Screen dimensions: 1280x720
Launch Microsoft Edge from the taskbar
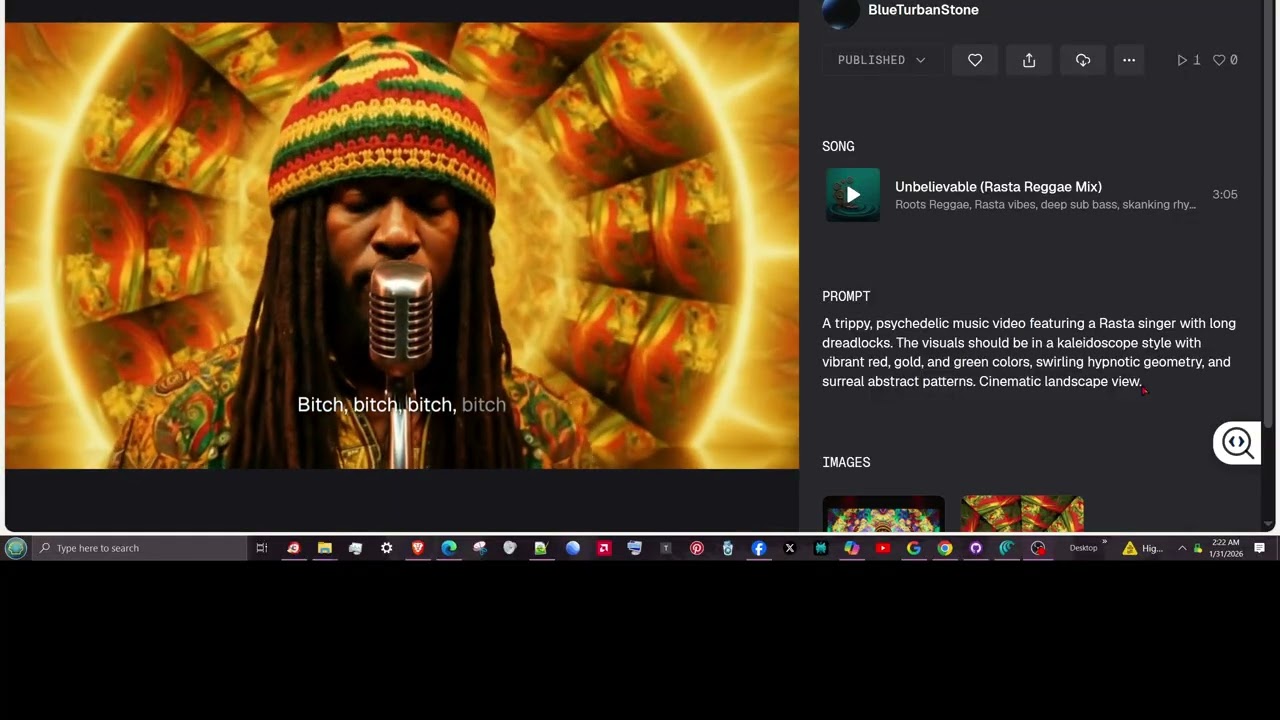pos(448,548)
